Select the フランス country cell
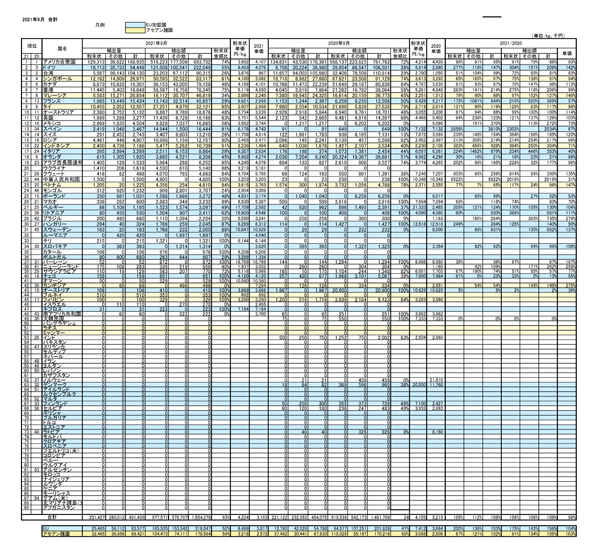This screenshot has height=552, width=600. coord(62,101)
